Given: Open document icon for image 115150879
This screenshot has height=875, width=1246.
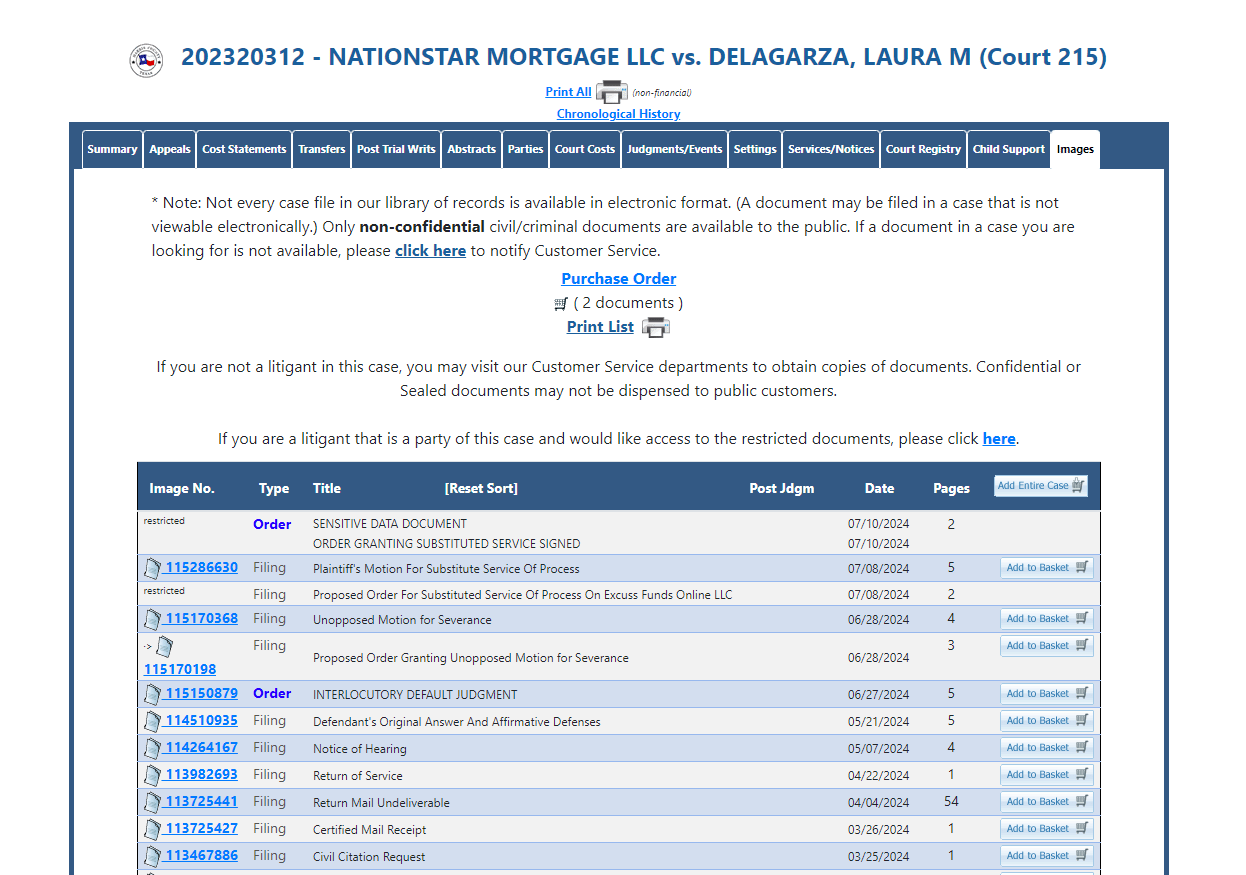Looking at the screenshot, I should 152,694.
